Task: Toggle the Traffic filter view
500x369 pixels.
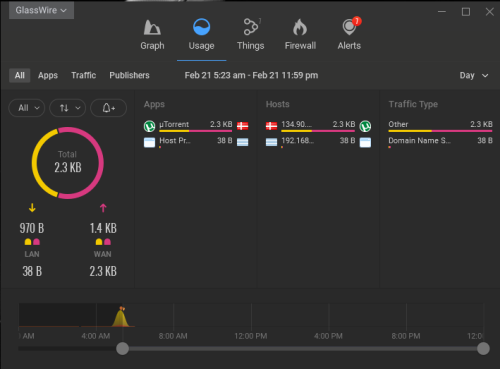Action: [83, 75]
